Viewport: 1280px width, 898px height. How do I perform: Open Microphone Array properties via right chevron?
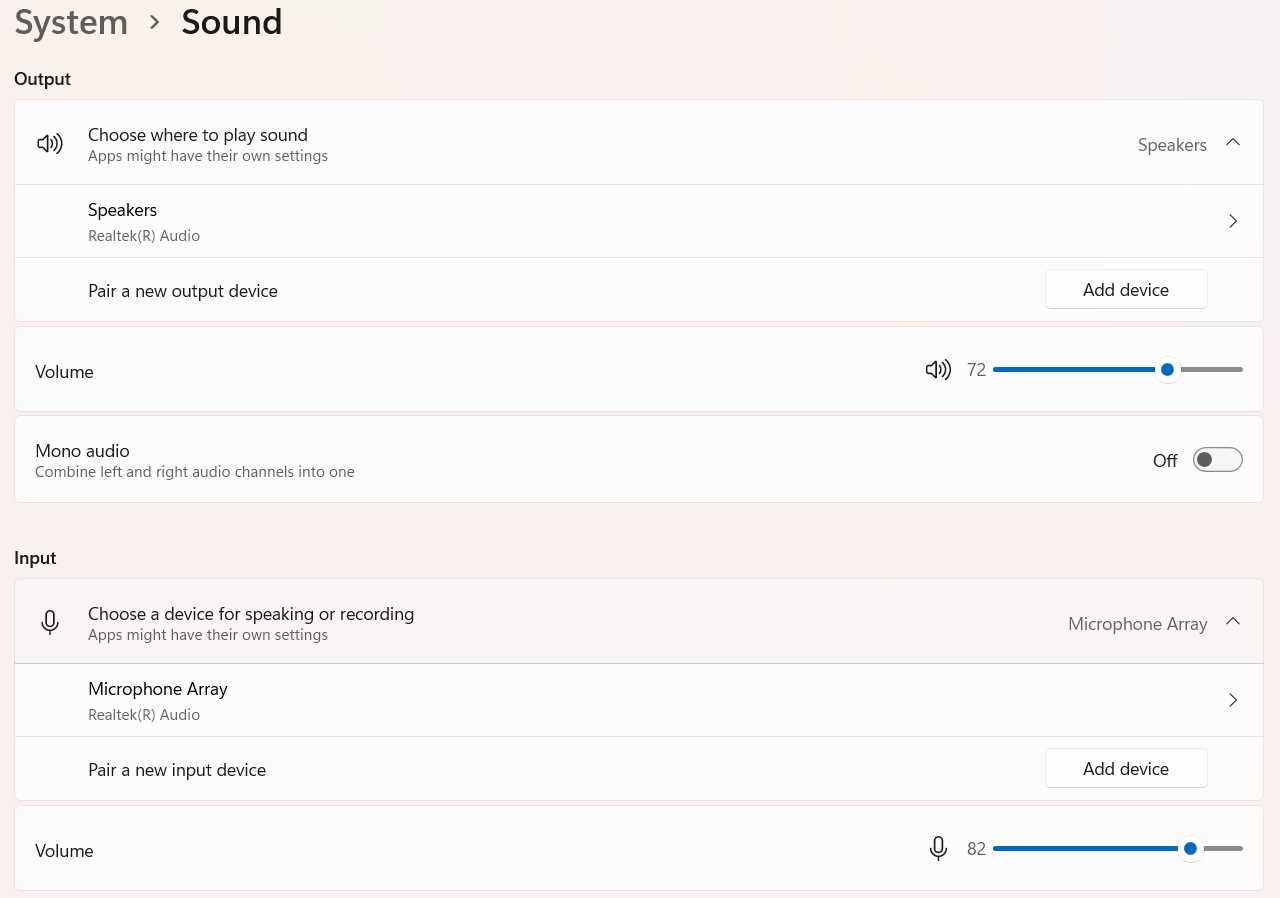click(1233, 700)
